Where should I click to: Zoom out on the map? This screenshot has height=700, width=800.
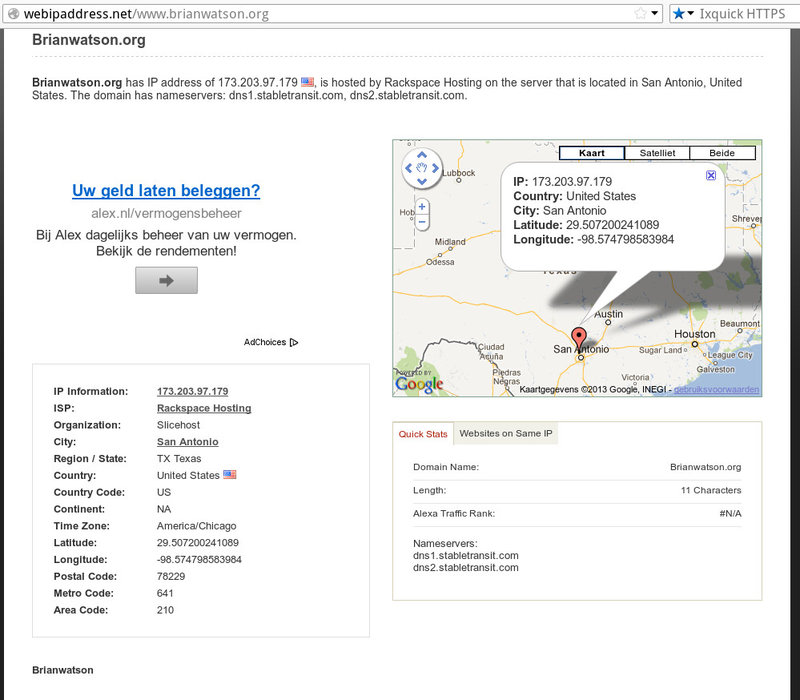(x=422, y=222)
